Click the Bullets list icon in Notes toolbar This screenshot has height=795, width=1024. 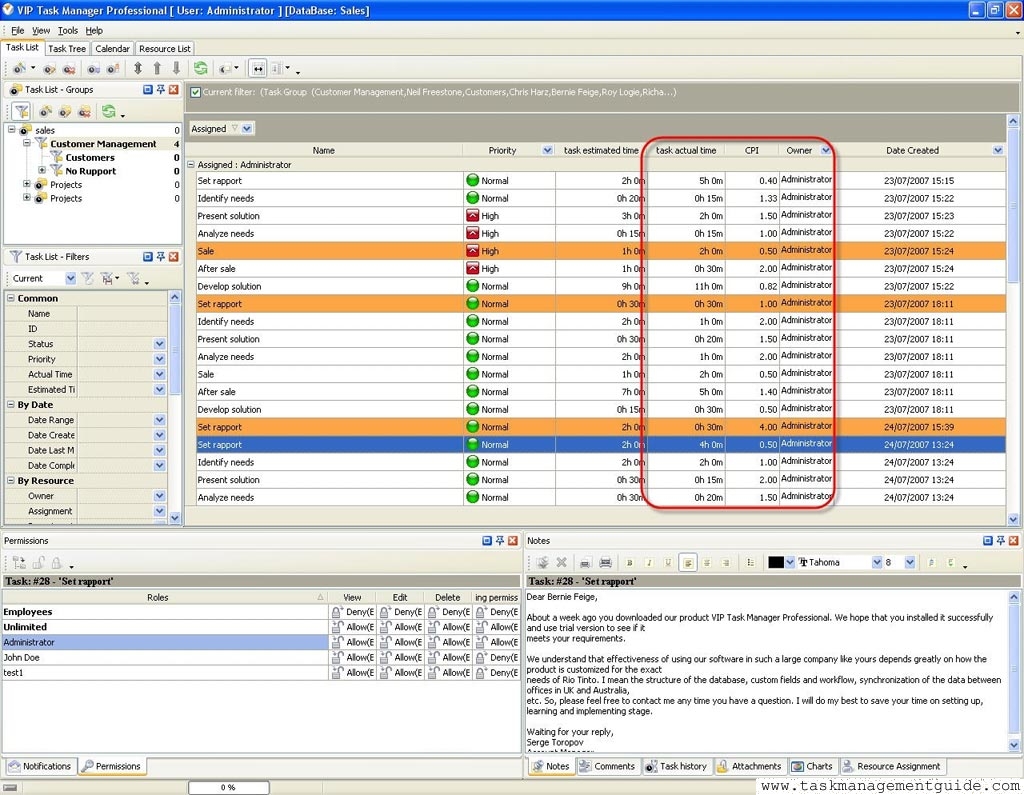click(x=750, y=562)
